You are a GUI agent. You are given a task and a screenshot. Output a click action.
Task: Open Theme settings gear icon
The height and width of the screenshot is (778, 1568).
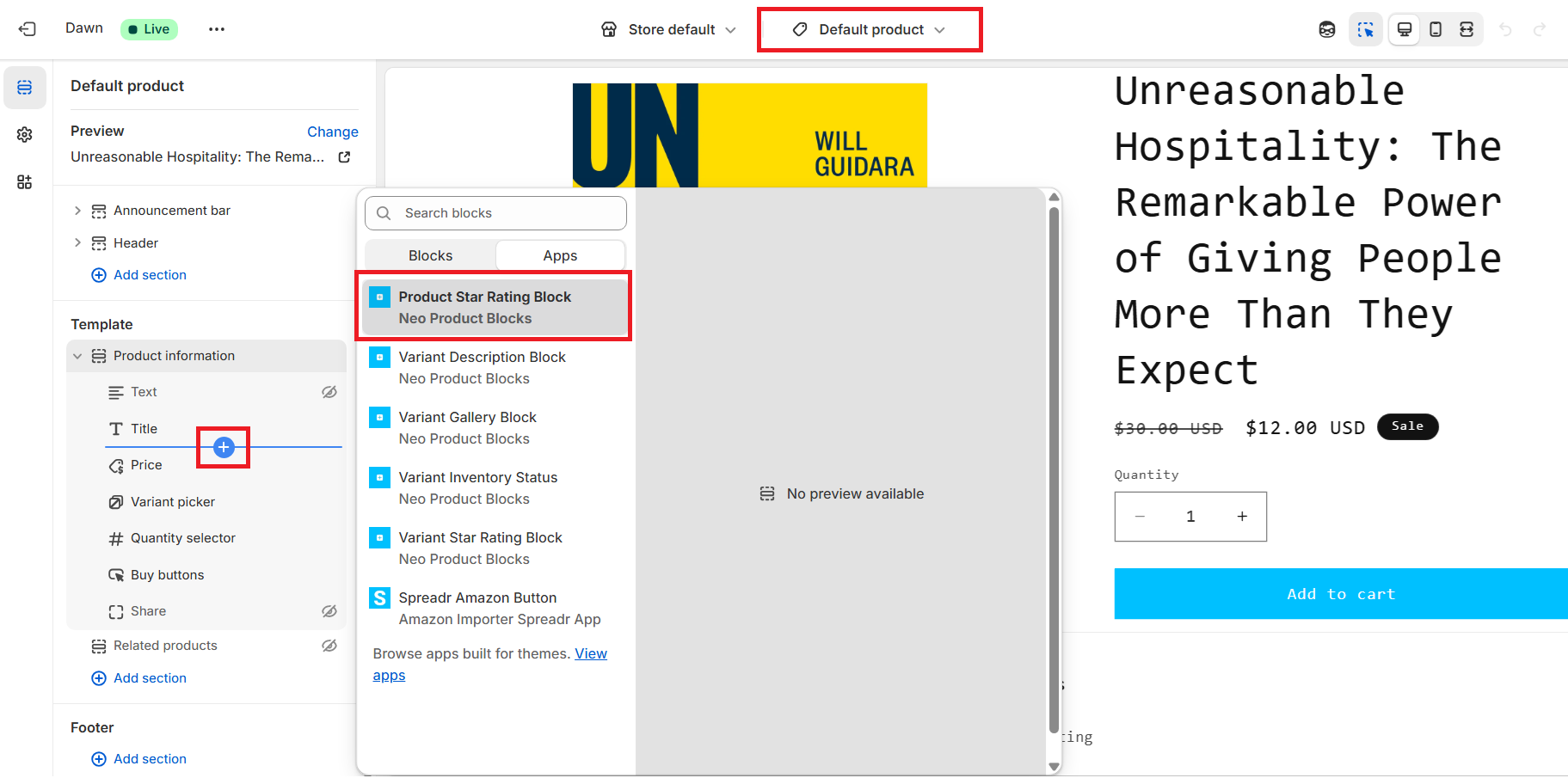click(25, 135)
